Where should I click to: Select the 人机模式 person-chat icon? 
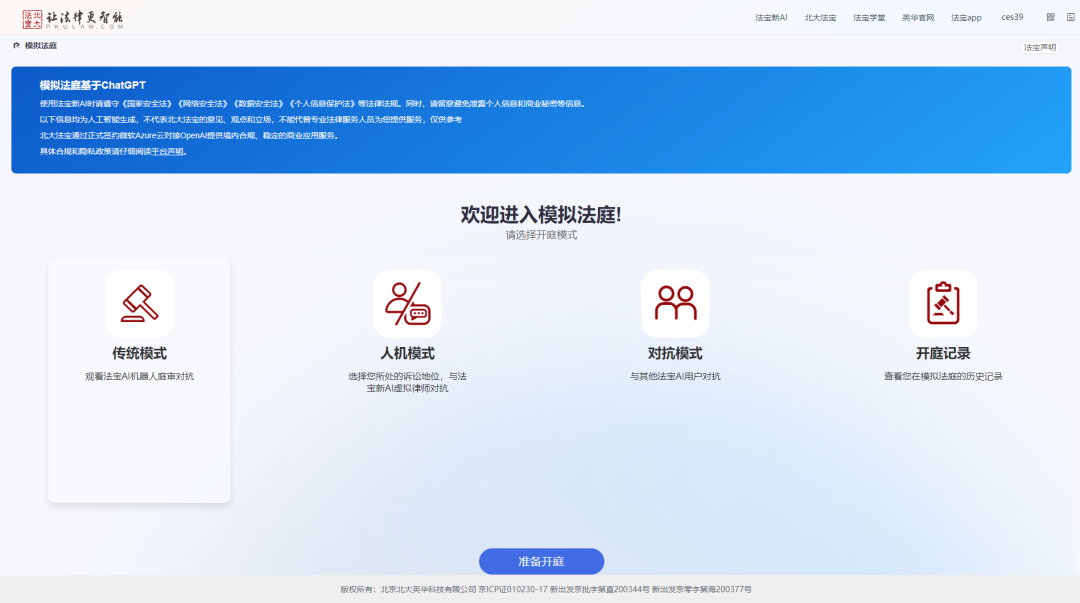pyautogui.click(x=407, y=303)
